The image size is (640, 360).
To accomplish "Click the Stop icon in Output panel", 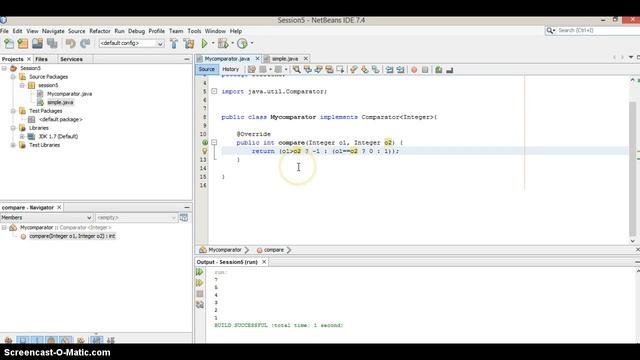I will 200,294.
